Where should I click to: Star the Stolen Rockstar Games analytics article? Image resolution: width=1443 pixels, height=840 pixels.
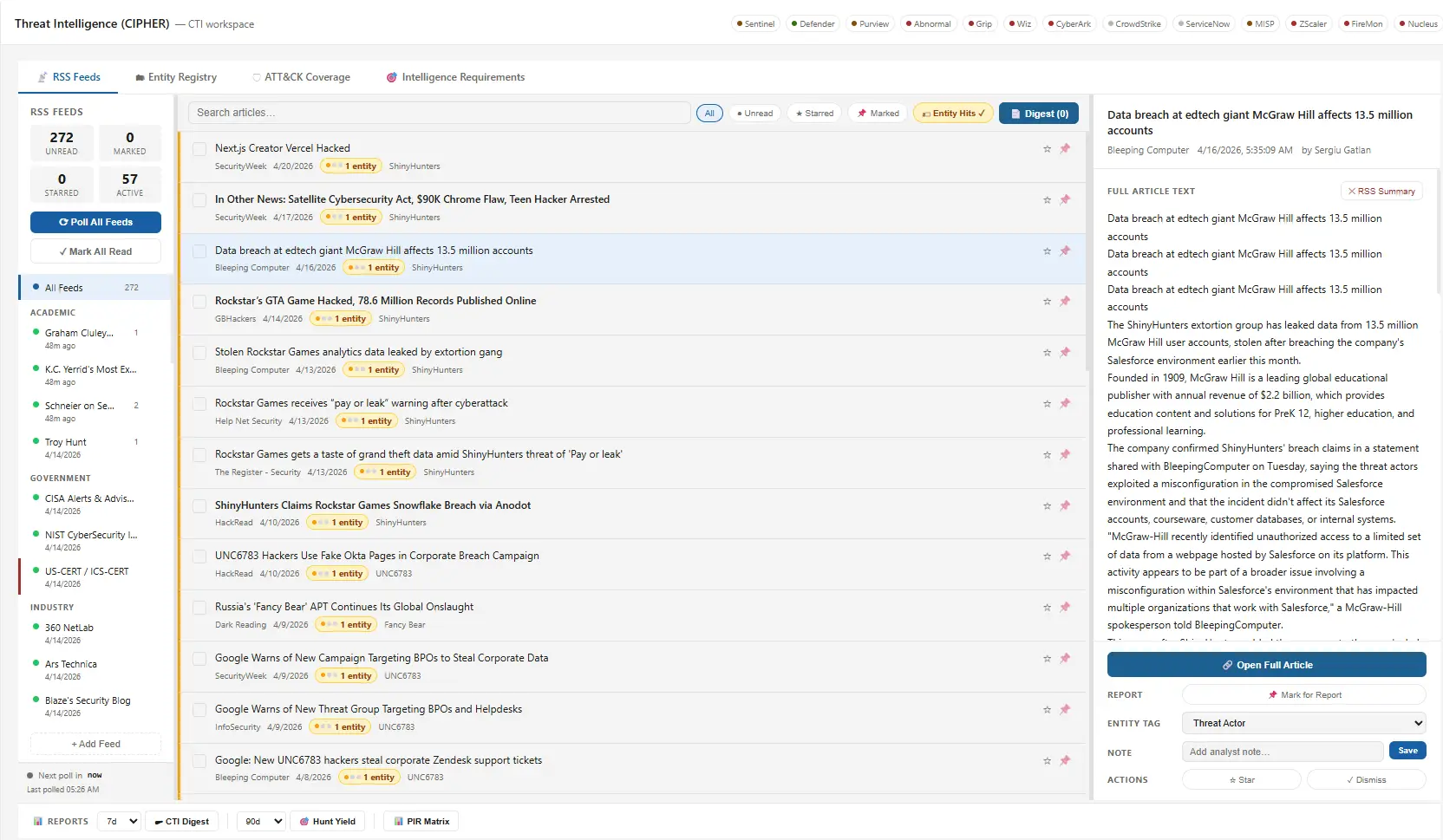tap(1047, 353)
